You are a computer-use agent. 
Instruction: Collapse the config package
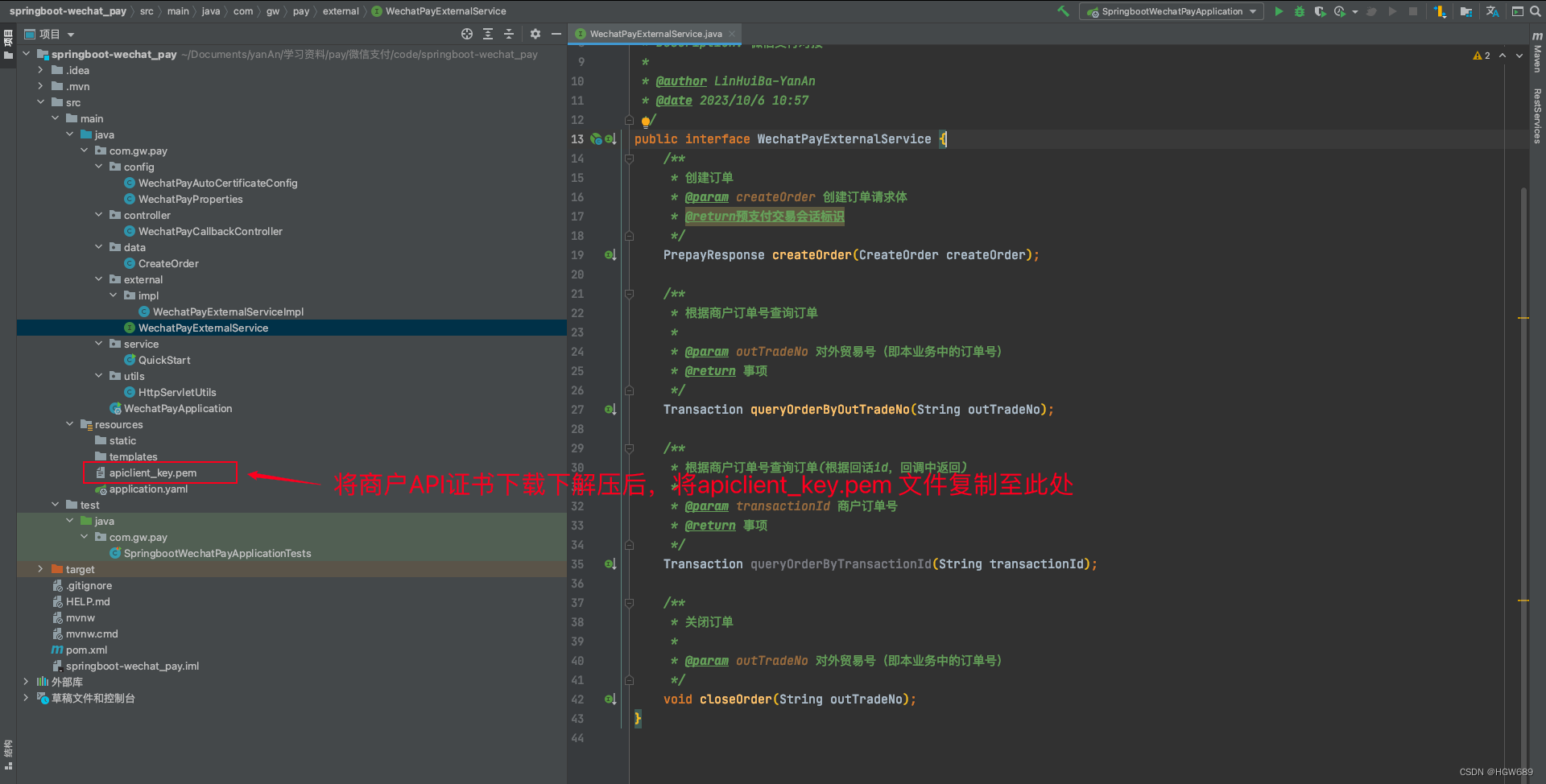point(99,167)
